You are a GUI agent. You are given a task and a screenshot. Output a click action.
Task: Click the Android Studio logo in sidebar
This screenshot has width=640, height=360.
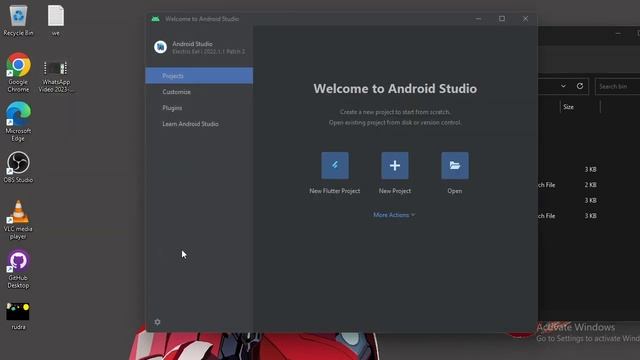pos(160,47)
